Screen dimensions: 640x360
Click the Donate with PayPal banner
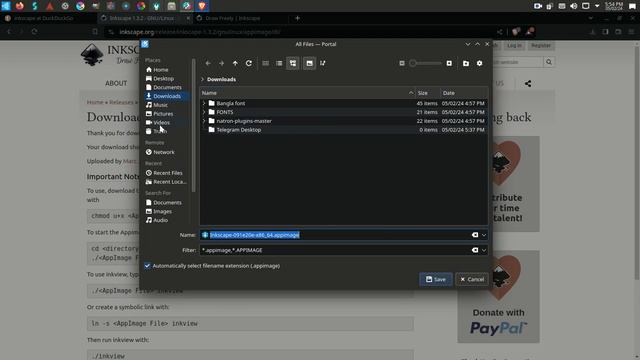pos(498,297)
